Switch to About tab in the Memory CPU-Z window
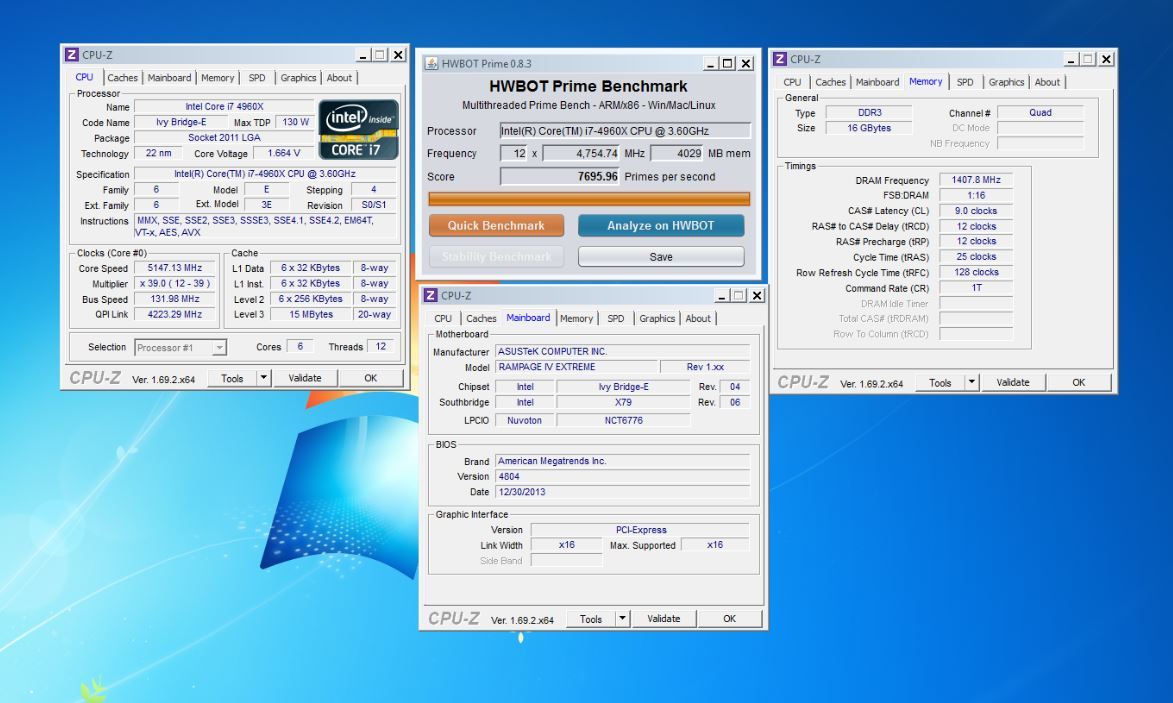This screenshot has width=1173, height=703. [x=1047, y=82]
